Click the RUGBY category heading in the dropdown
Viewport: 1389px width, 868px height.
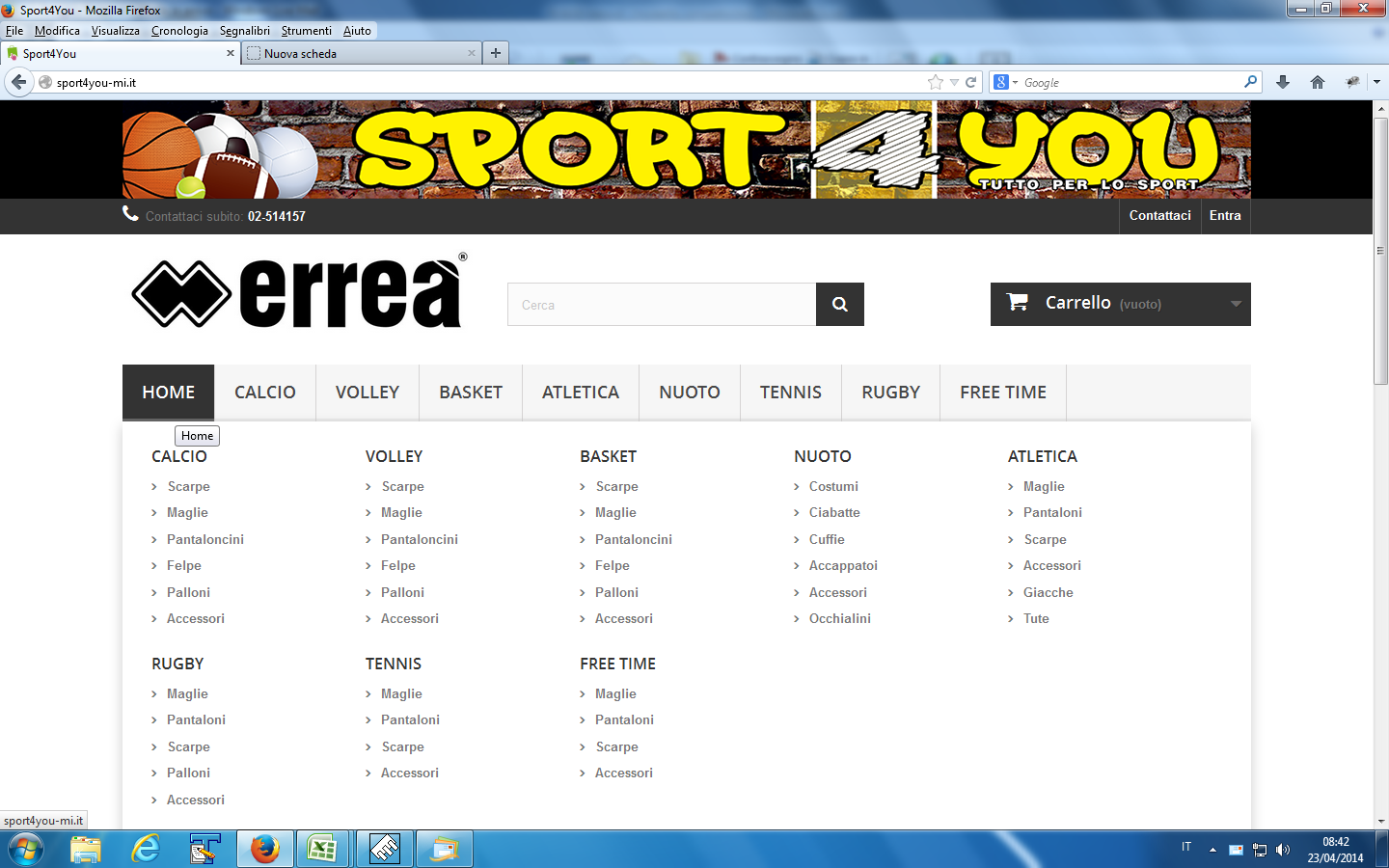tap(177, 664)
